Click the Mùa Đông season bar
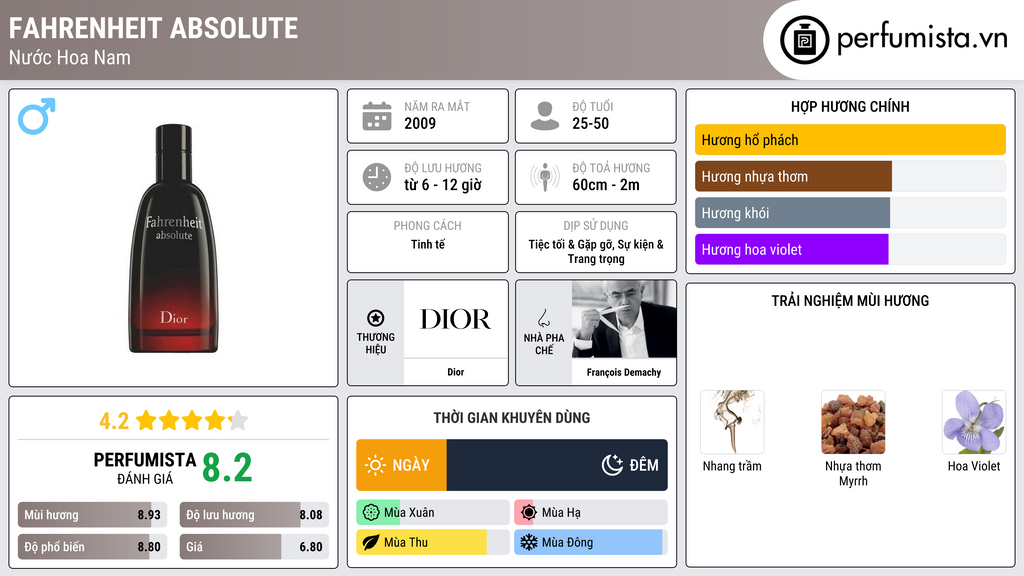 pyautogui.click(x=590, y=542)
